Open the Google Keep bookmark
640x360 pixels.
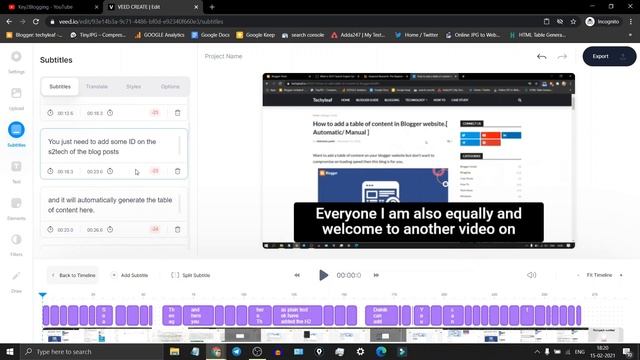click(x=256, y=35)
